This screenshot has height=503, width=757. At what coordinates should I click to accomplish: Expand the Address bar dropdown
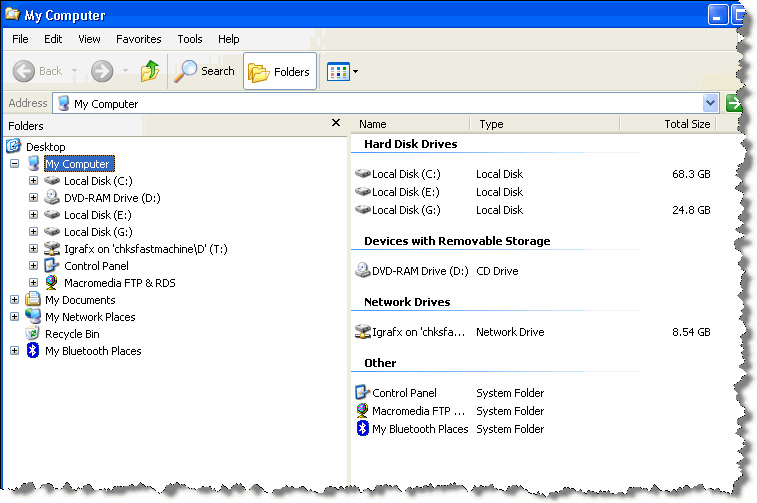710,103
